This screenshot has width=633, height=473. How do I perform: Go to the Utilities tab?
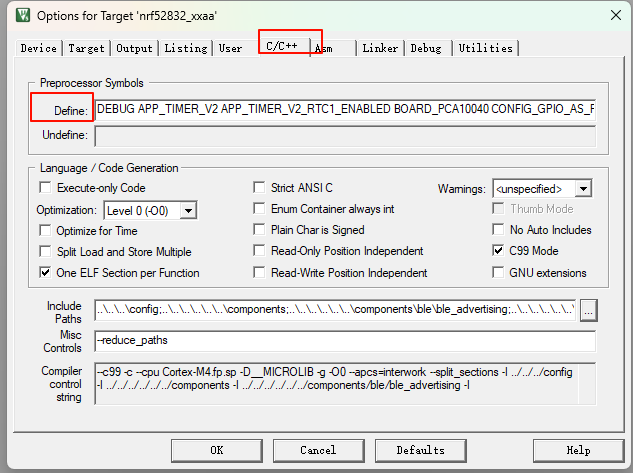pos(485,48)
